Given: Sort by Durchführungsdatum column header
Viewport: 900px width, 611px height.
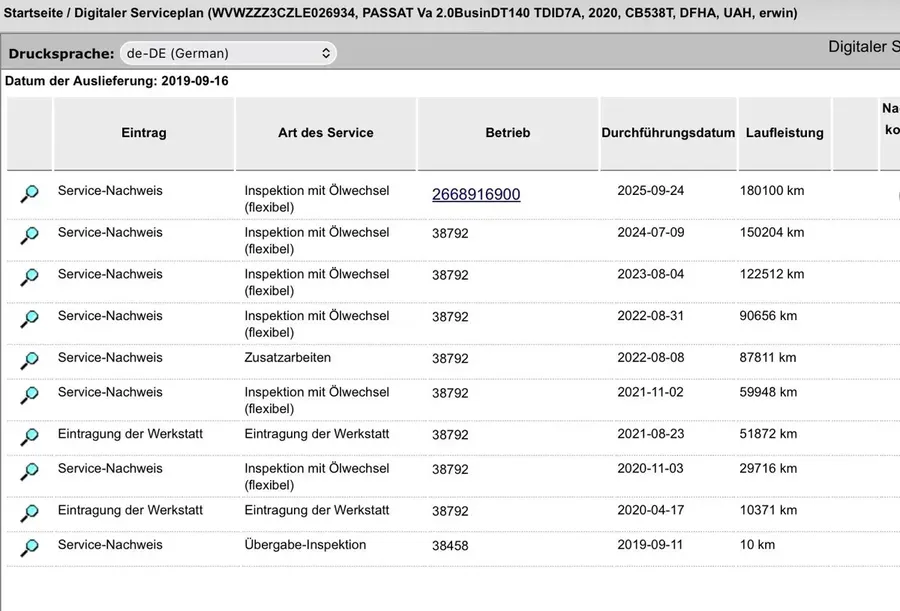Looking at the screenshot, I should (x=668, y=133).
